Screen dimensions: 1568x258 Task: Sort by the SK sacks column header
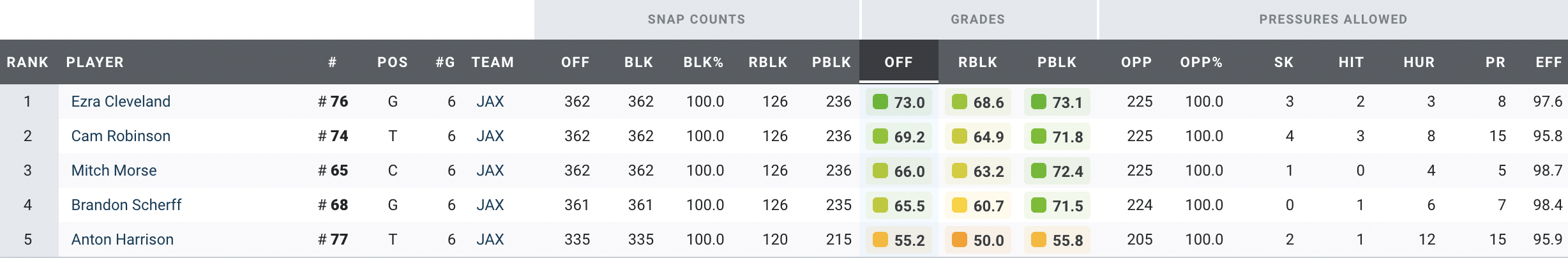(1283, 63)
